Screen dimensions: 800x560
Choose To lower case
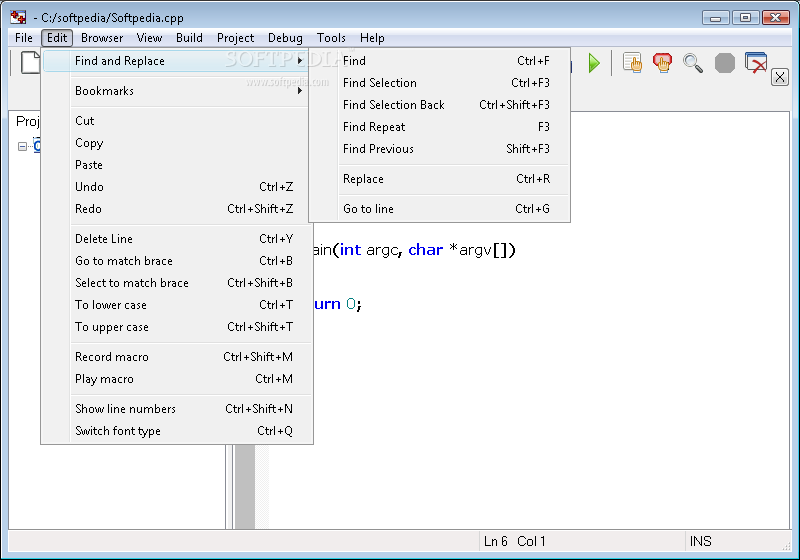click(176, 304)
